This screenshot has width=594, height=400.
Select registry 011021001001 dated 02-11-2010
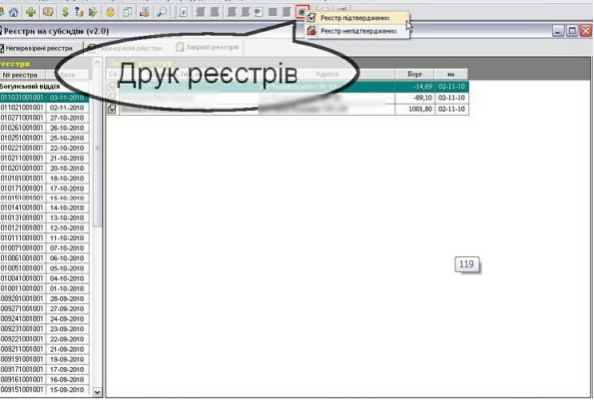pos(44,108)
